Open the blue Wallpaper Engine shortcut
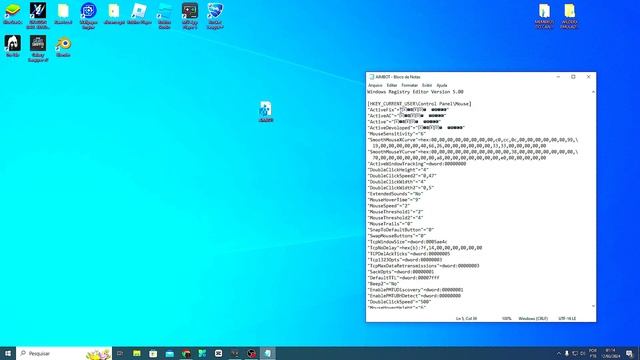The image size is (640, 360). pyautogui.click(x=89, y=16)
